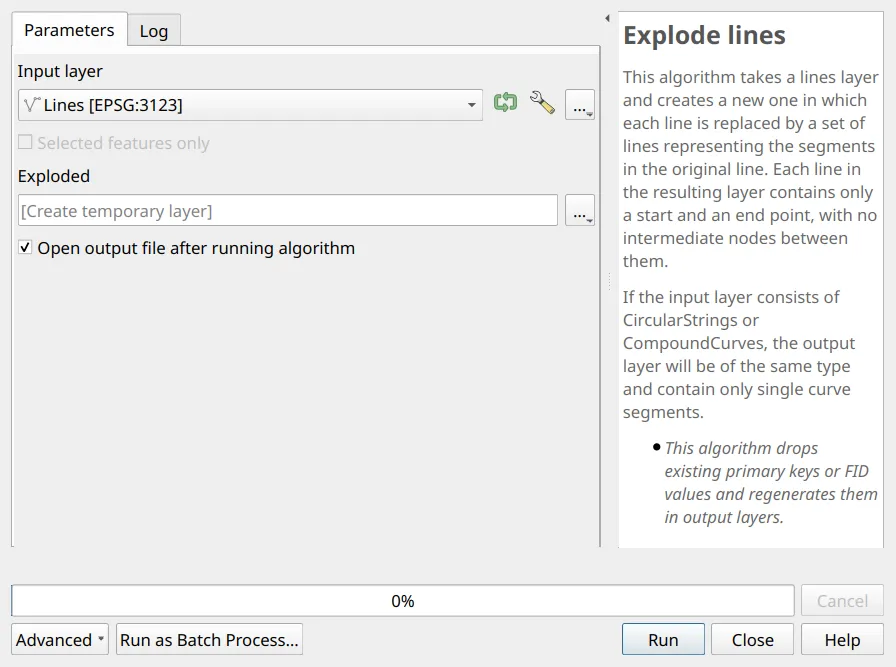Click the green iterate over layer icon
The image size is (896, 667).
click(505, 103)
